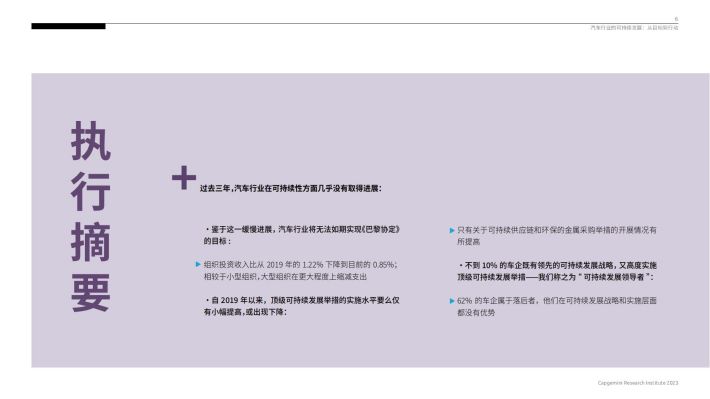The image size is (710, 399).
Task: Select header text 汽车行业的可持续发展
Action: (616, 28)
